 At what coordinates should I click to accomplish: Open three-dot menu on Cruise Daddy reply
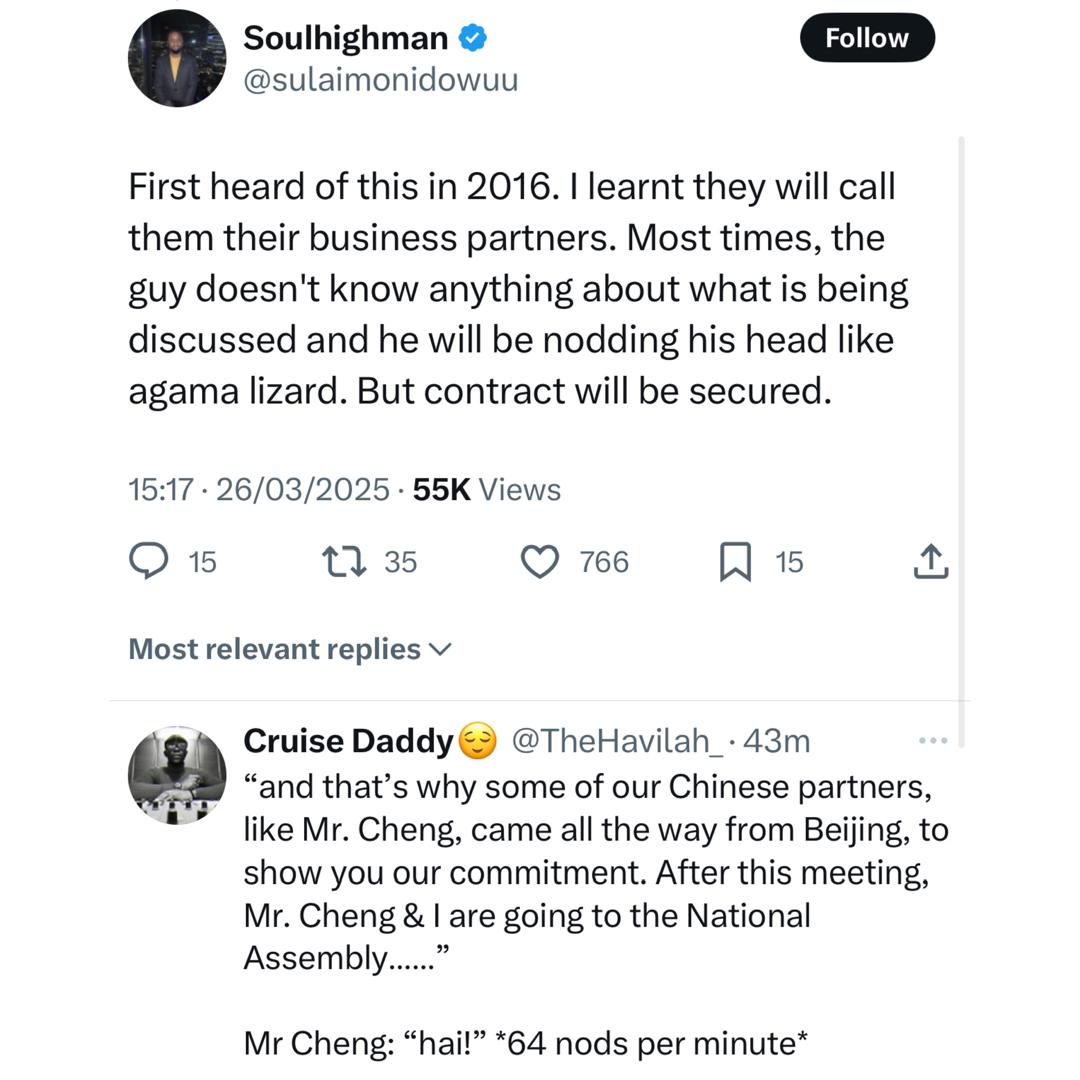point(932,741)
